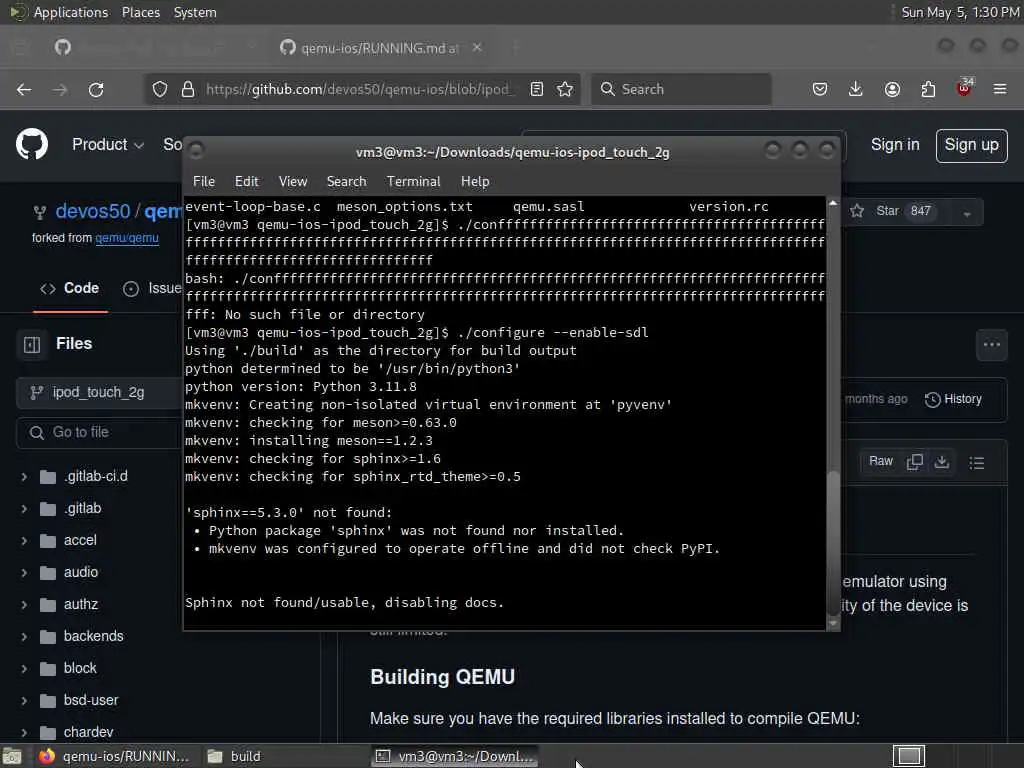The height and width of the screenshot is (768, 1024).
Task: Click the workspace switcher in bottom panel
Action: 909,756
